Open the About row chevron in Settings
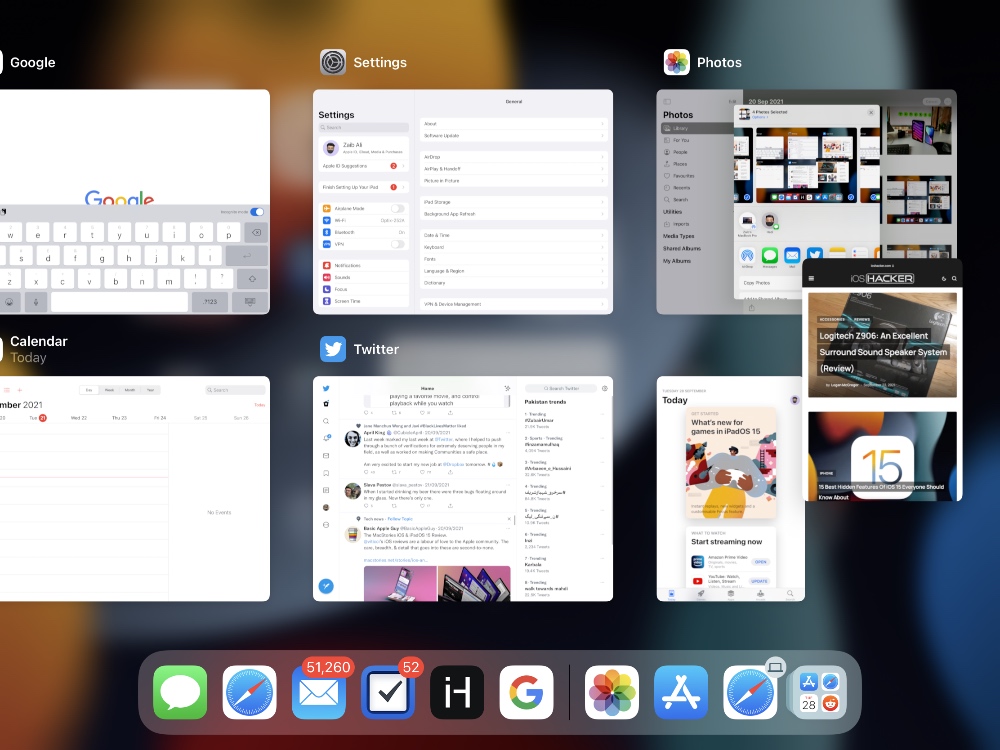The image size is (1000, 750). click(602, 124)
